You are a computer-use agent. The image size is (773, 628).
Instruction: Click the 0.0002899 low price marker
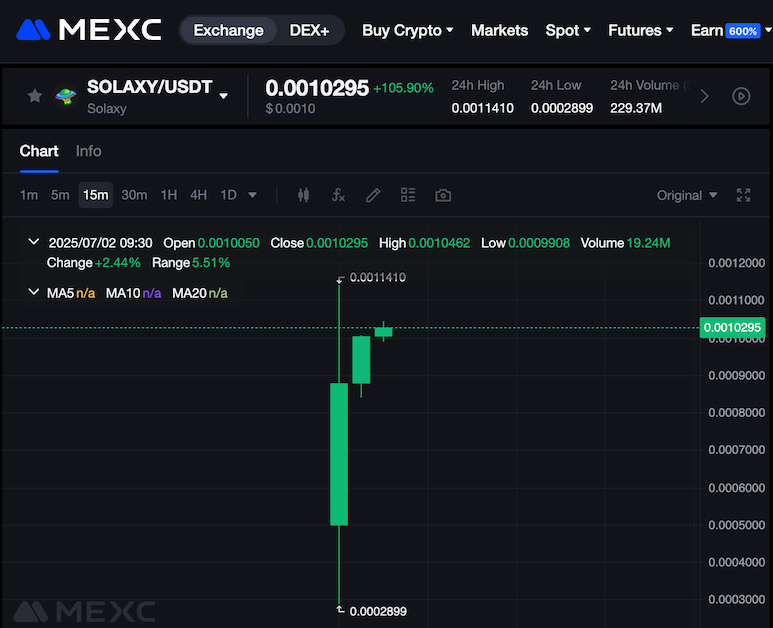point(378,611)
